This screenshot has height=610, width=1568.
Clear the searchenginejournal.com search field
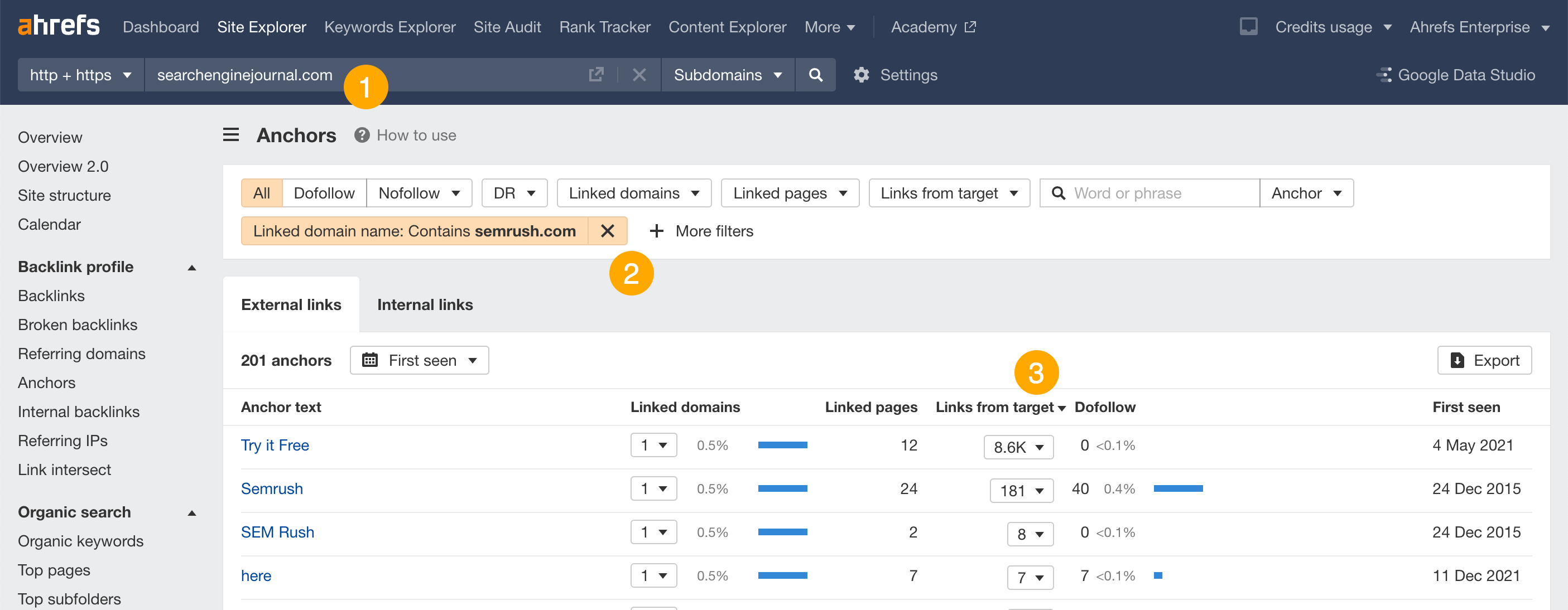(x=639, y=75)
